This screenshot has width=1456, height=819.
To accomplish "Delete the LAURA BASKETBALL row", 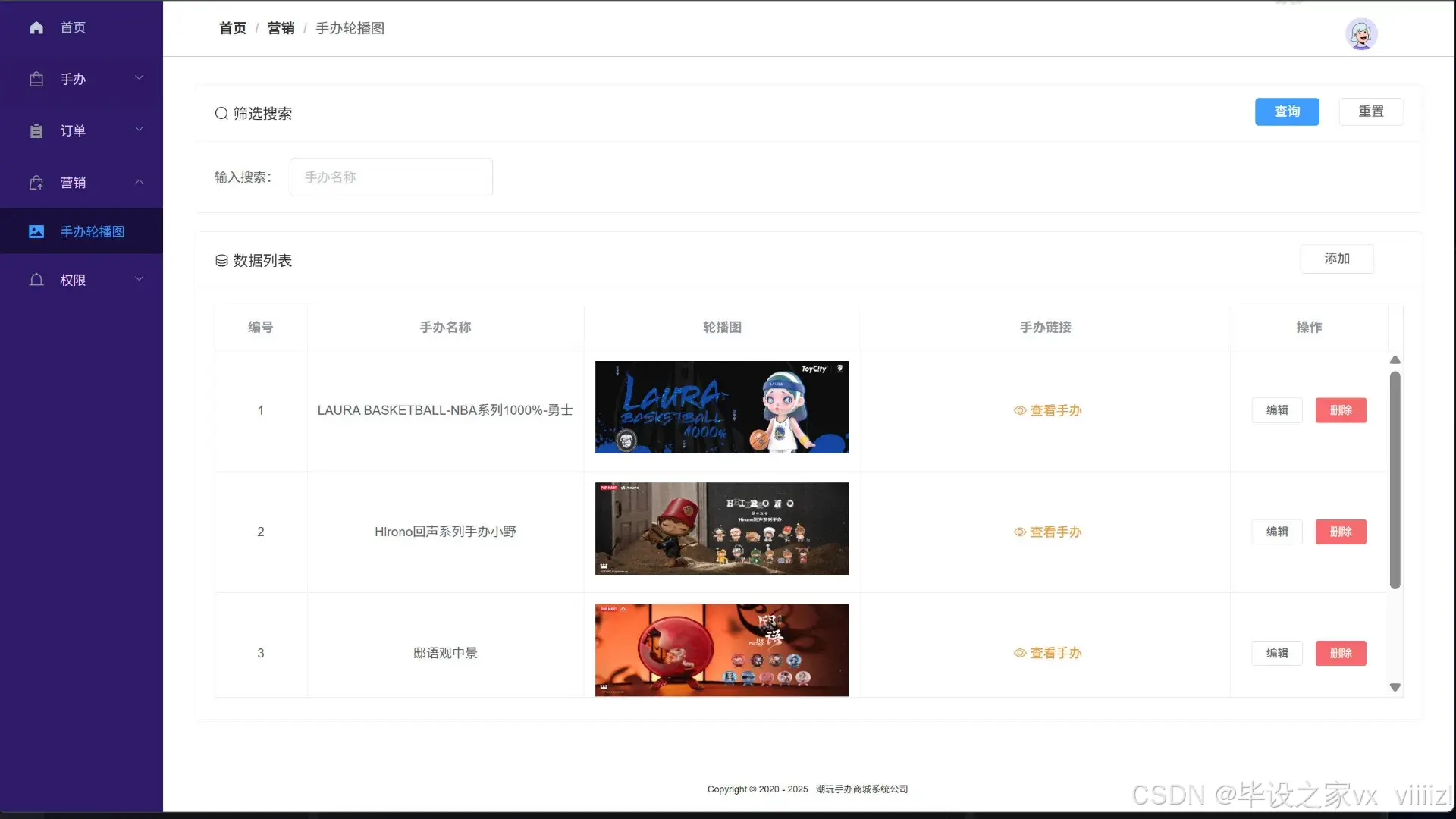I will point(1341,410).
